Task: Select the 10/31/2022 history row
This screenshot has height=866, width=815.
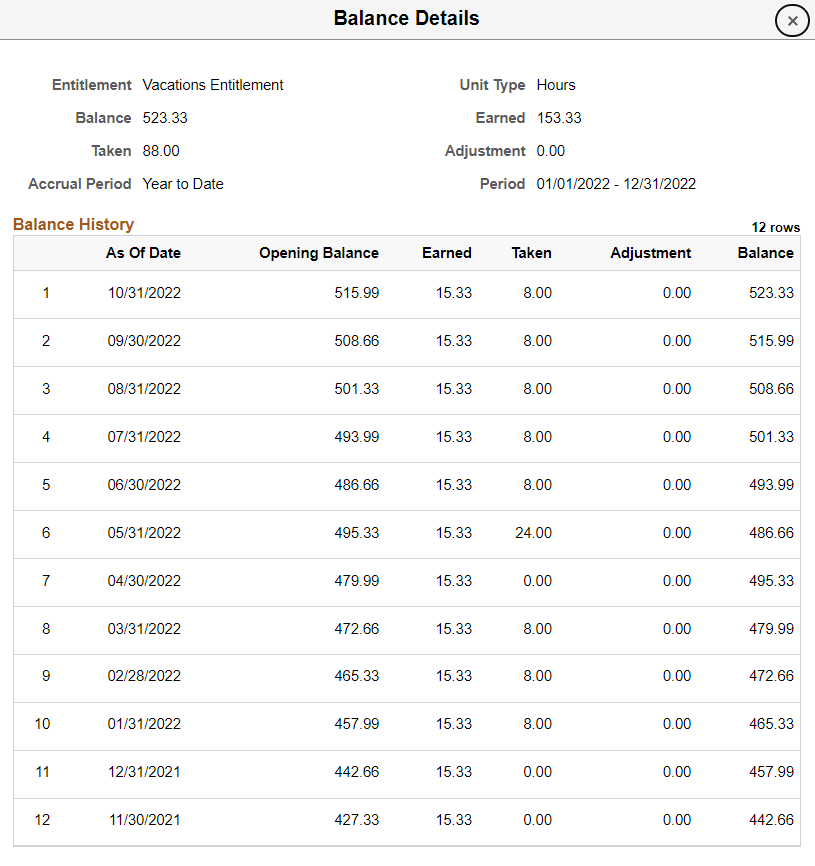Action: pos(144,293)
